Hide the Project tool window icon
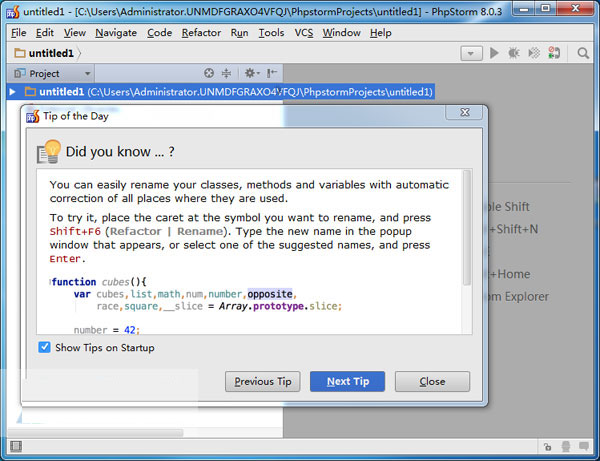The width and height of the screenshot is (600, 461). [272, 73]
